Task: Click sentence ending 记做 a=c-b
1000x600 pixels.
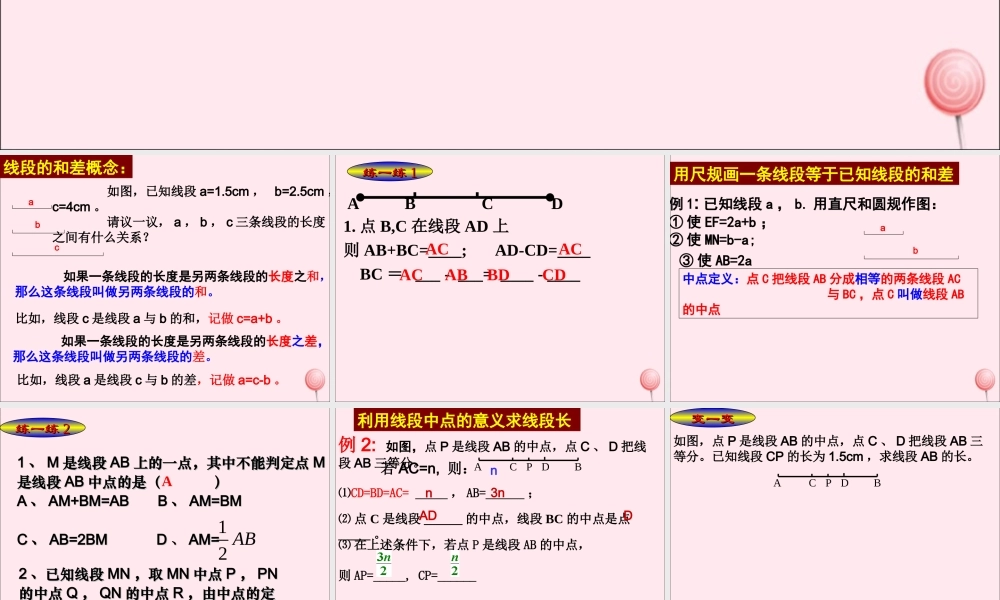Action: pyautogui.click(x=149, y=380)
